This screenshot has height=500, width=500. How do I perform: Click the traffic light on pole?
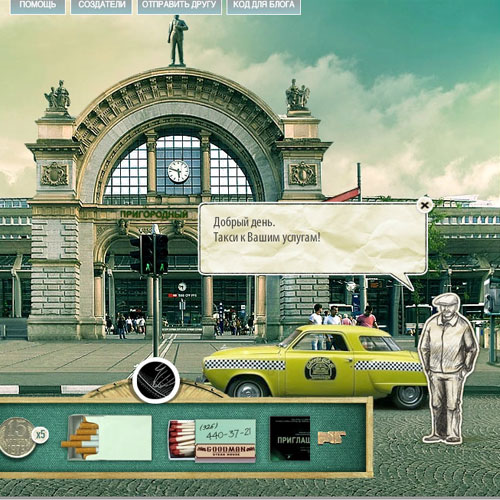[x=149, y=254]
